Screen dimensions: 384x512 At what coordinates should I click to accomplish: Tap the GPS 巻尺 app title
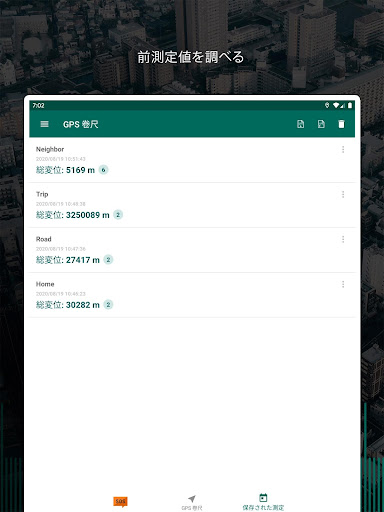pyautogui.click(x=81, y=124)
